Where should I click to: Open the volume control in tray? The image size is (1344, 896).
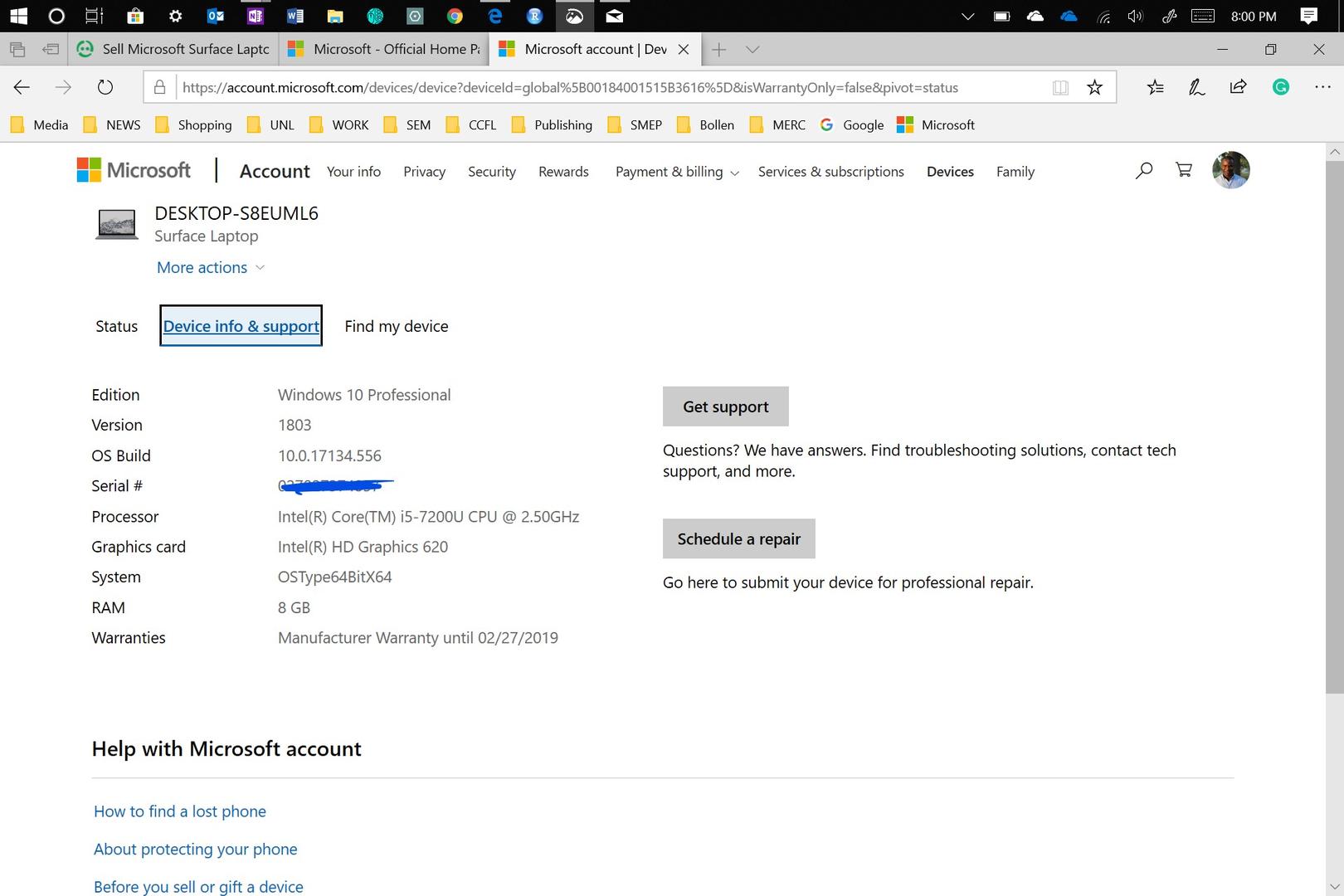[1136, 16]
